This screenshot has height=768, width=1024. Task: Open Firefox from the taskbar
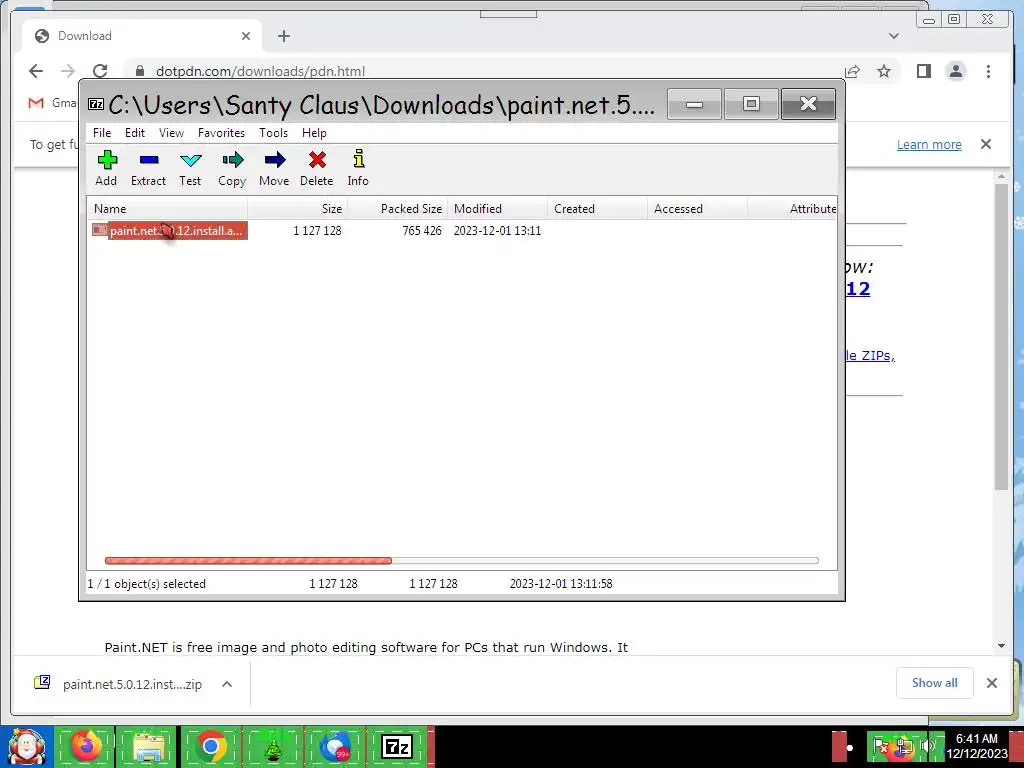coord(86,746)
